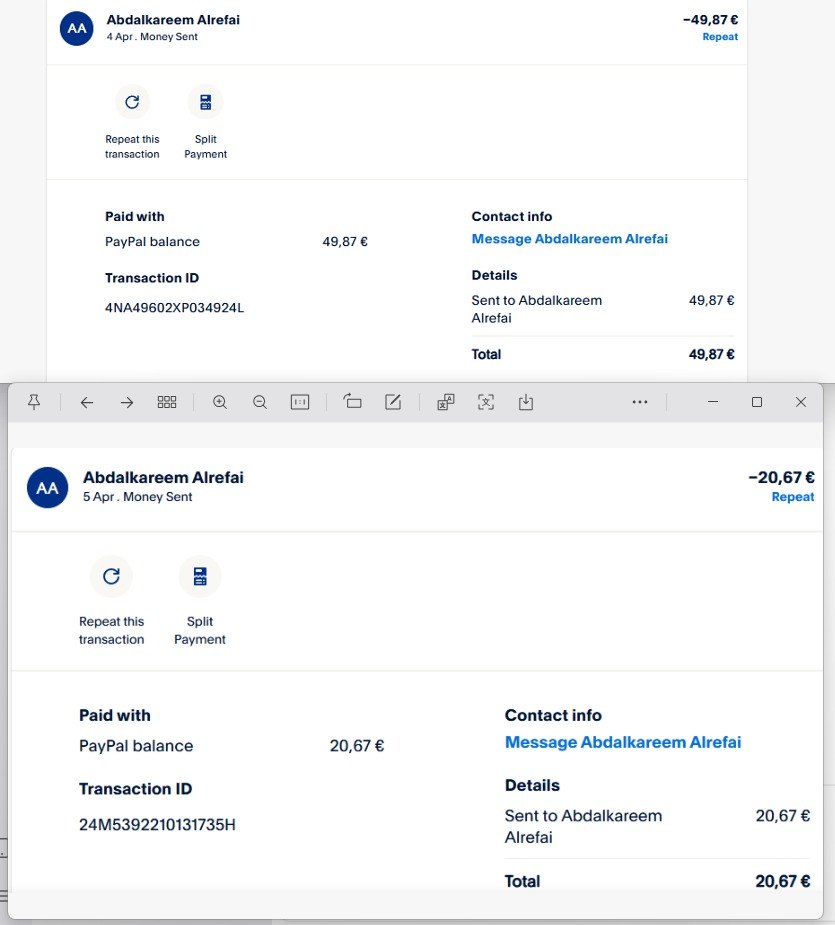Click Repeat link under −20,67 € amount
The width and height of the screenshot is (835, 925).
(792, 497)
